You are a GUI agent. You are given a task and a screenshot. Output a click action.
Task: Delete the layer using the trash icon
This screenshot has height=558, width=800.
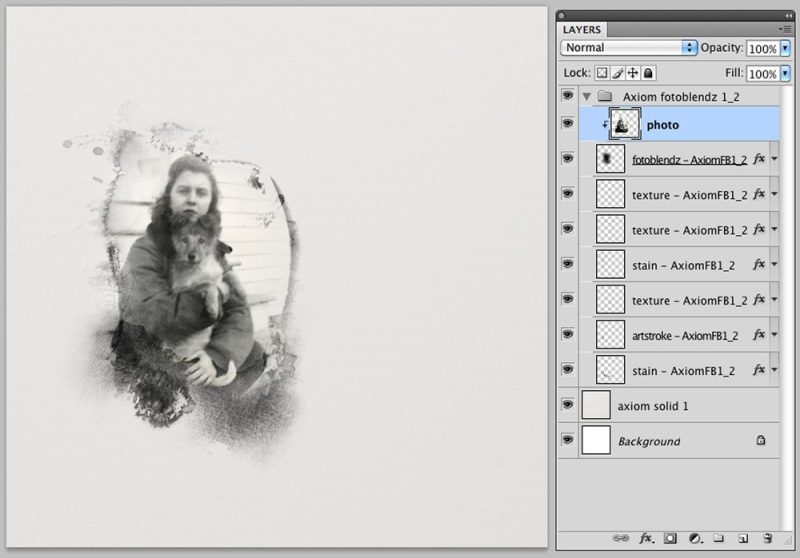click(x=767, y=539)
